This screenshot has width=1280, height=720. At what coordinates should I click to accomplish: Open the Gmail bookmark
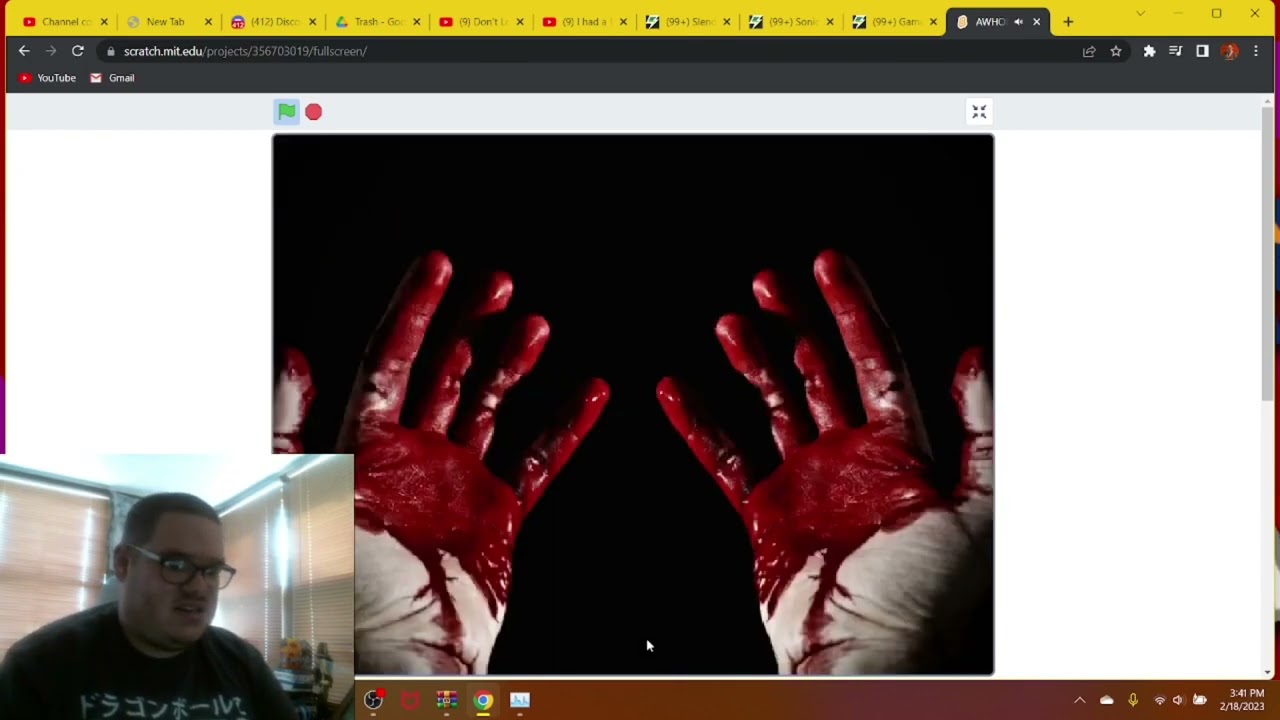pyautogui.click(x=112, y=78)
